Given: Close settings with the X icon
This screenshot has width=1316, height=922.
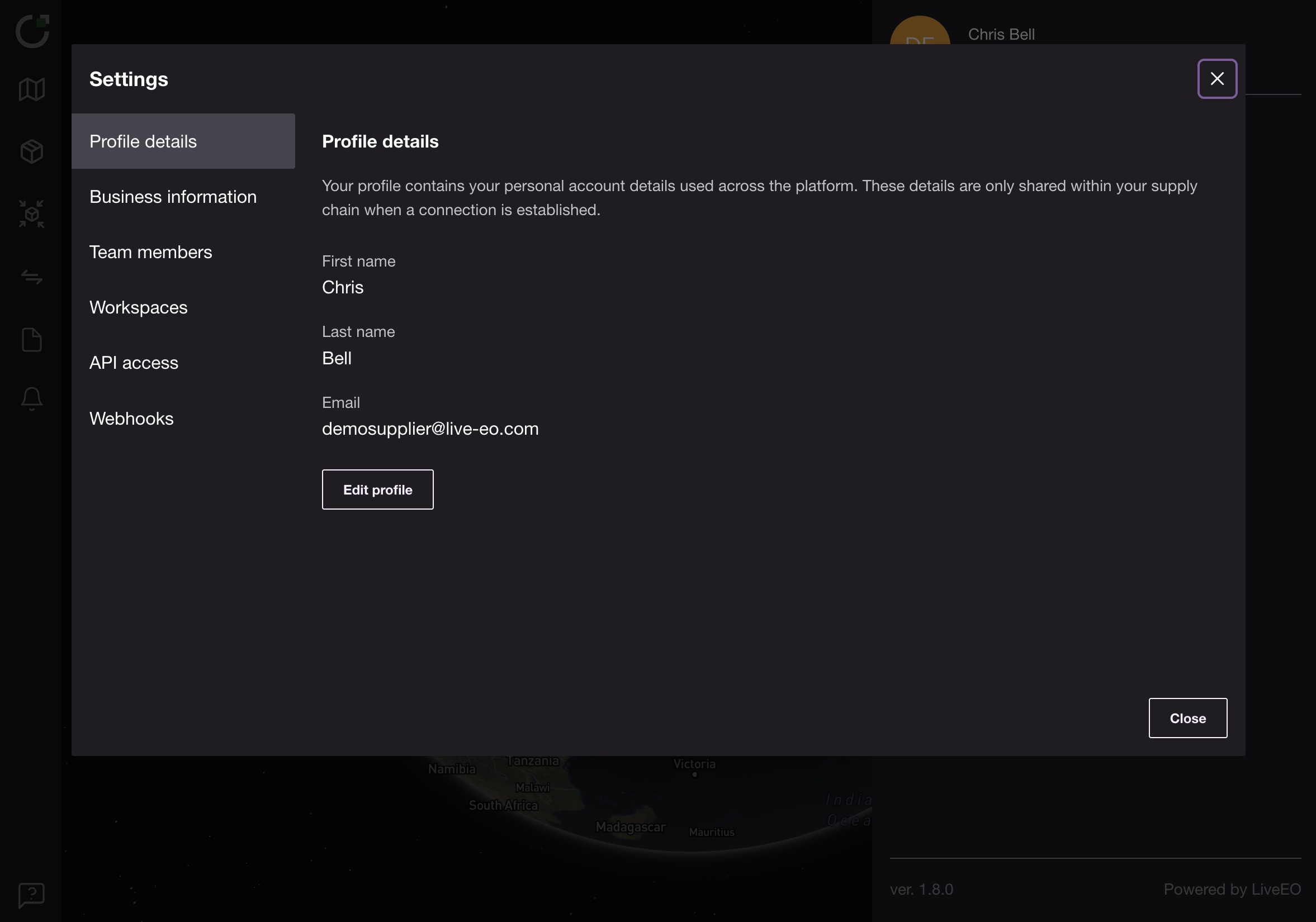Looking at the screenshot, I should coord(1217,79).
